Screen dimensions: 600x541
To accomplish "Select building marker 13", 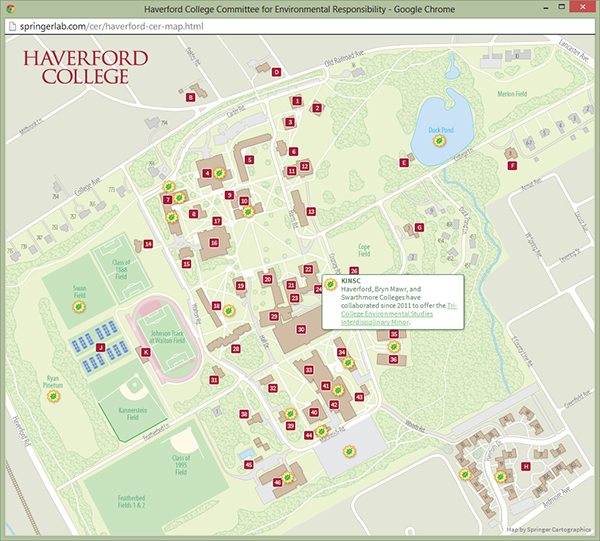I will pyautogui.click(x=311, y=212).
